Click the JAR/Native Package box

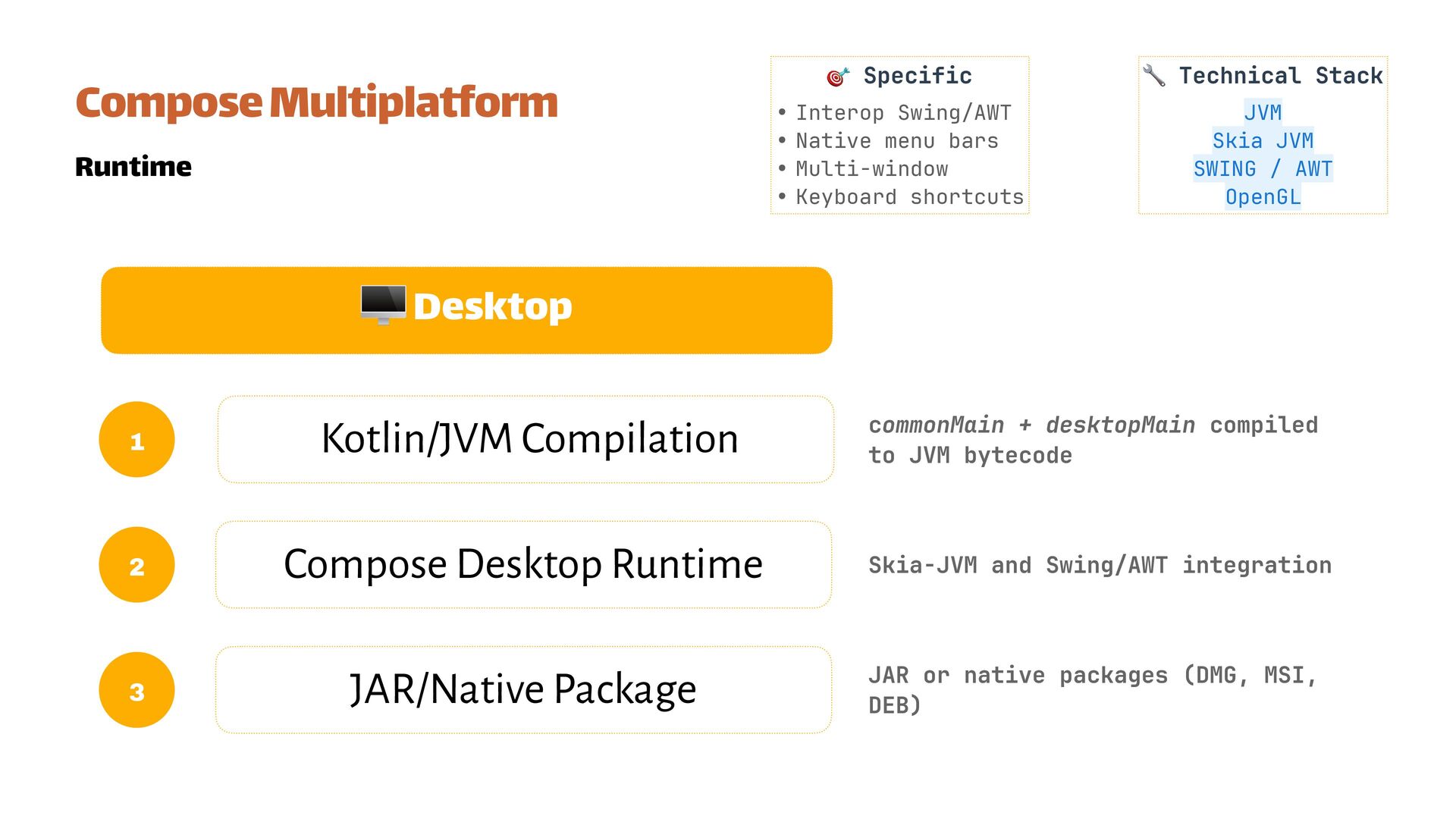click(x=523, y=690)
